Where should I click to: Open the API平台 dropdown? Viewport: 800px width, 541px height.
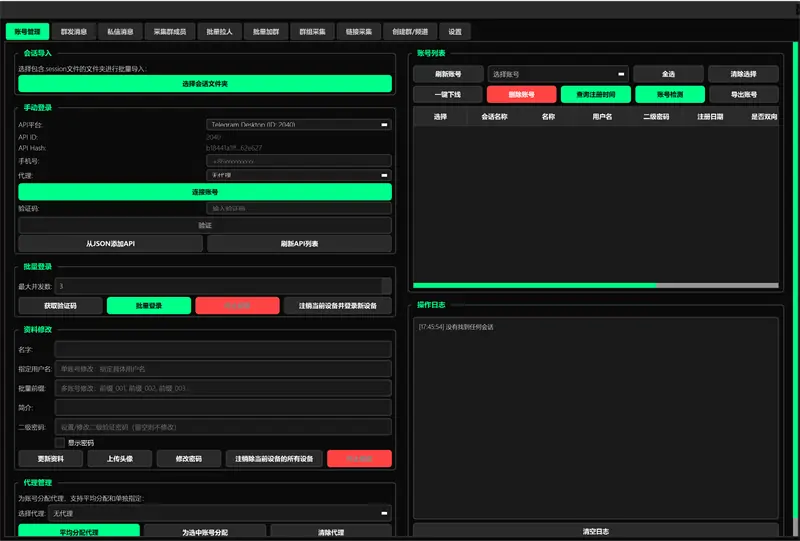(x=298, y=125)
